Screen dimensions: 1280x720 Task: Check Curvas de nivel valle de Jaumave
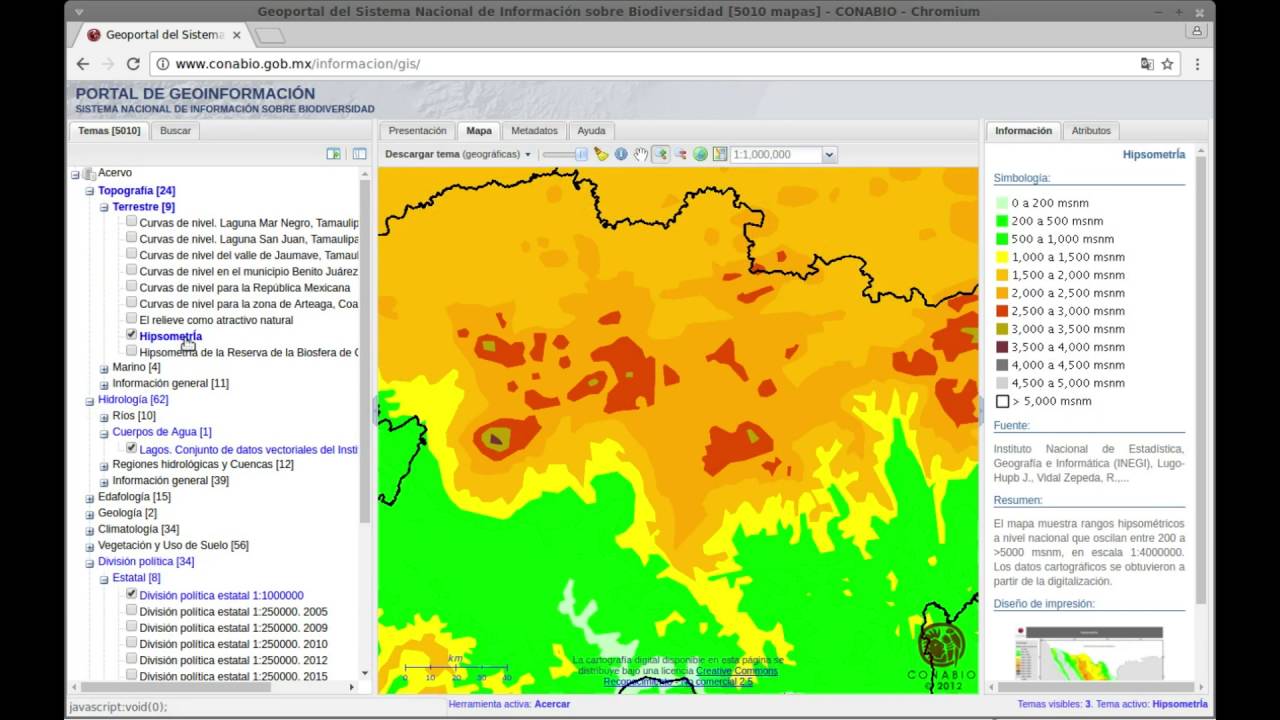pos(132,254)
